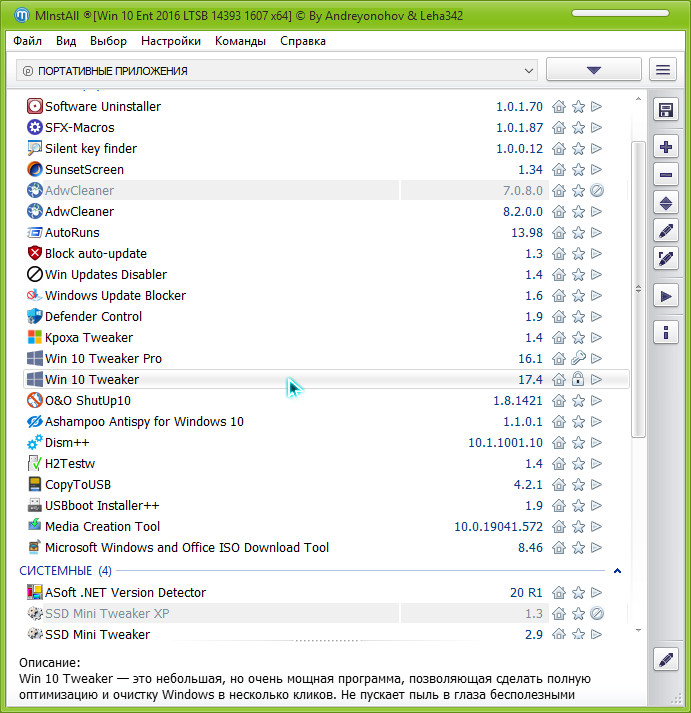691x713 pixels.
Task: Click the save button in right sidebar
Action: point(666,110)
